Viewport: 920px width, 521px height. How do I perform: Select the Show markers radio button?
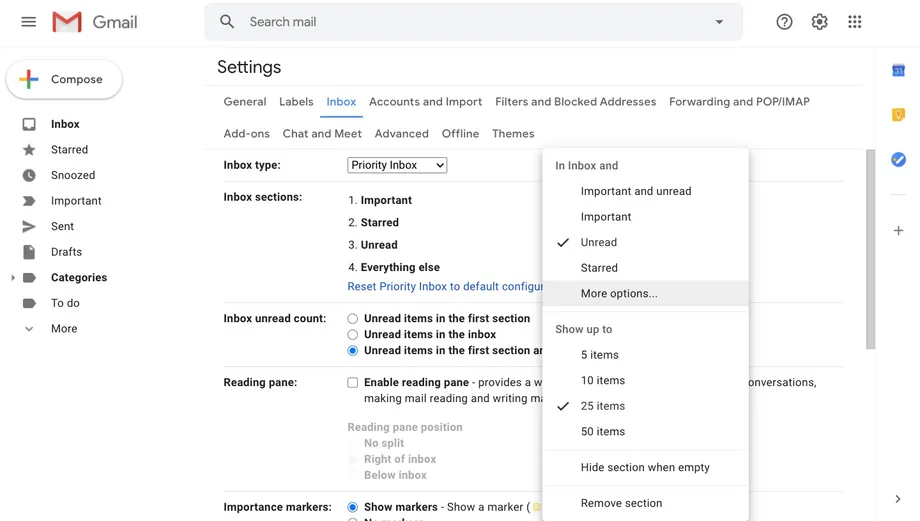(352, 507)
